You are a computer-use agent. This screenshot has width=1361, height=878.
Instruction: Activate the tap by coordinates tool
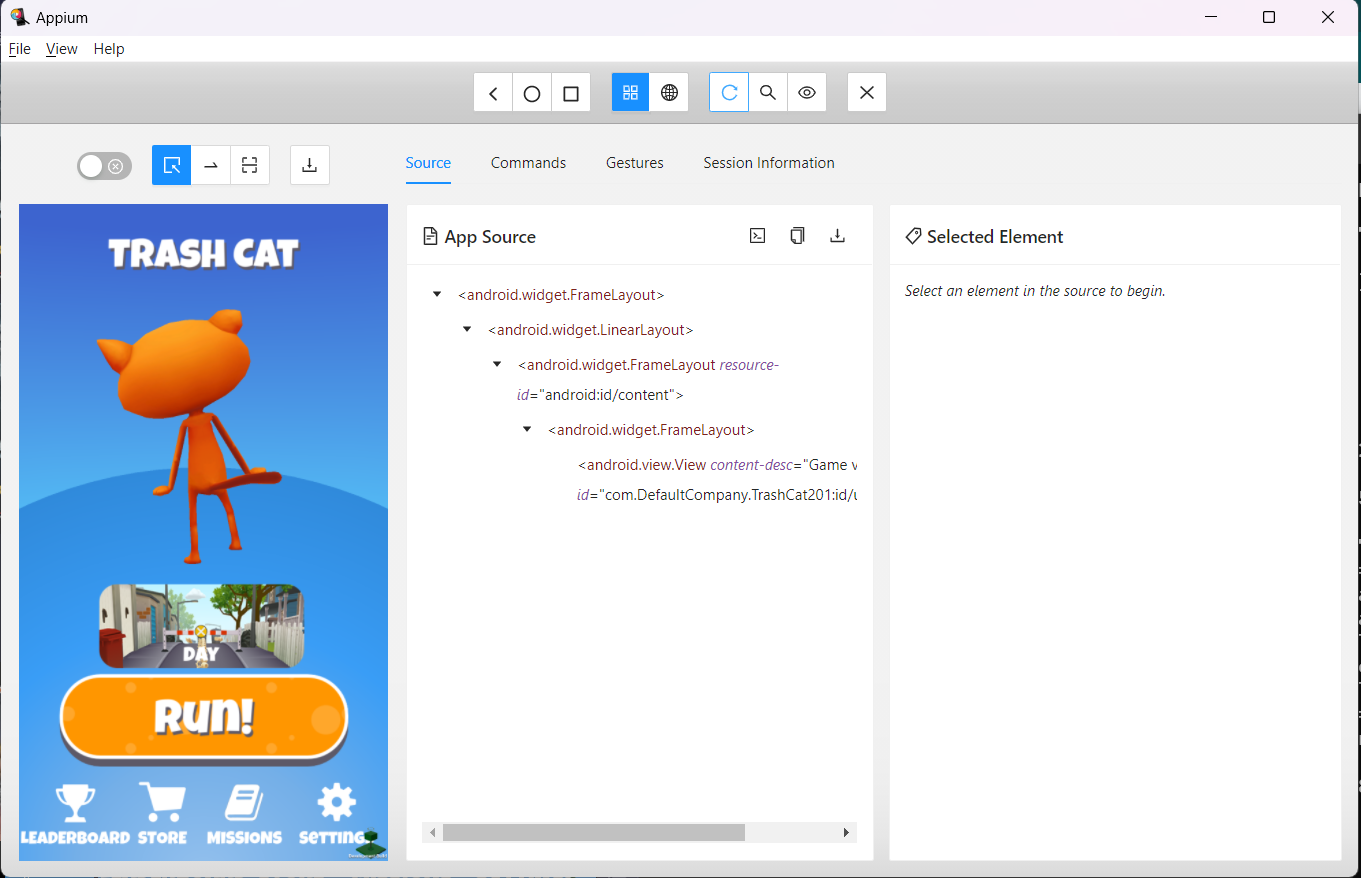249,164
